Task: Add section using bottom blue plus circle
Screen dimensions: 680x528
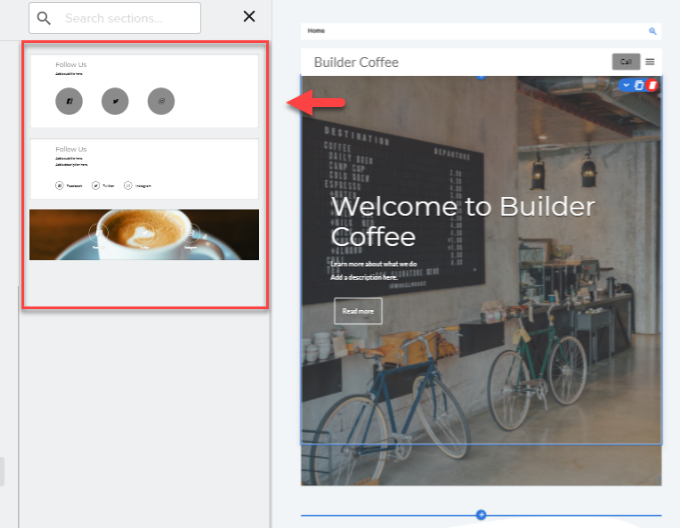Action: [481, 515]
